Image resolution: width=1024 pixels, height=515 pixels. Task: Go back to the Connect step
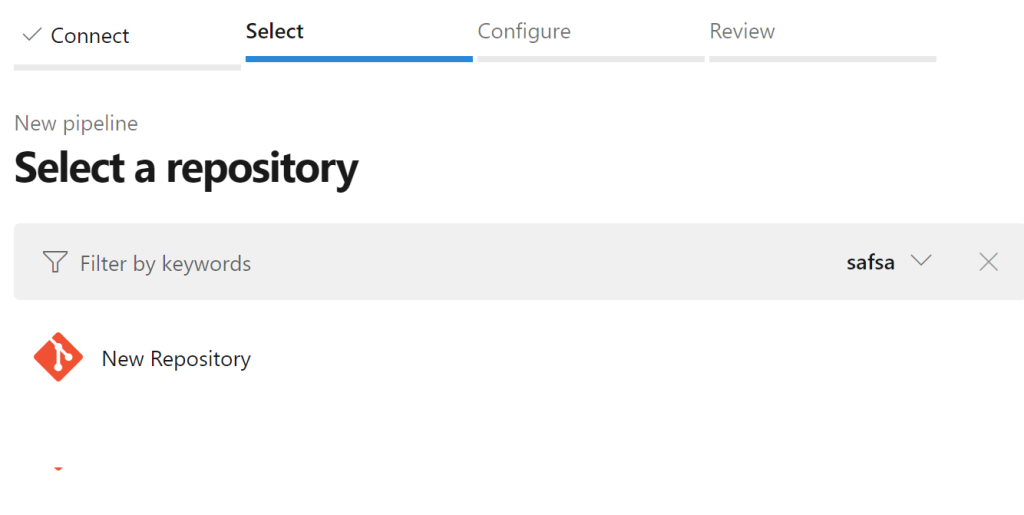(x=89, y=35)
